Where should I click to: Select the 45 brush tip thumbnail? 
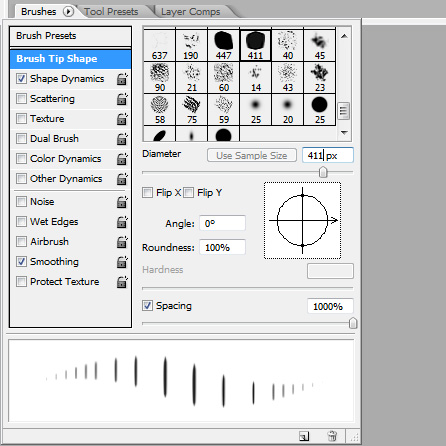click(320, 45)
